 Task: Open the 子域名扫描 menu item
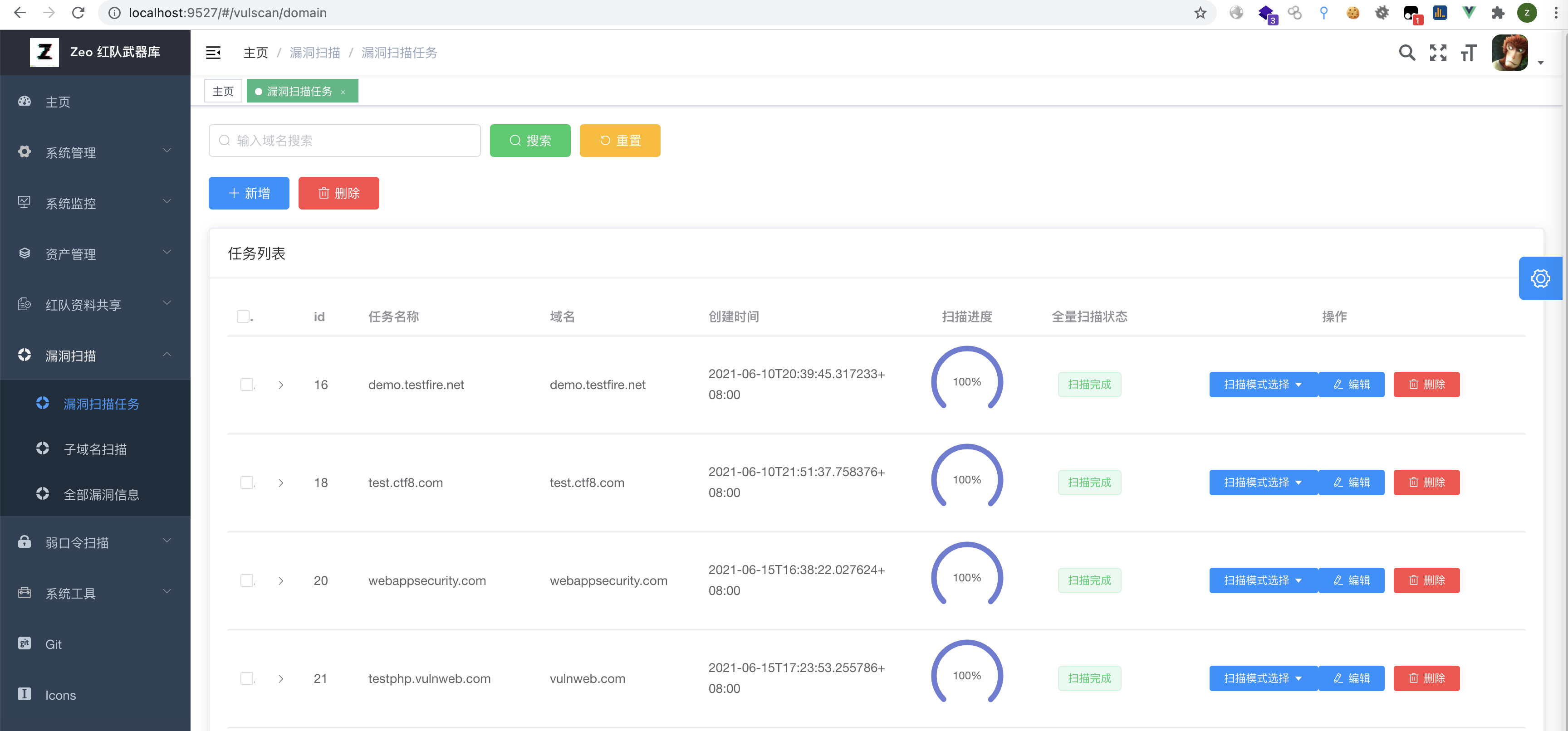tap(95, 449)
